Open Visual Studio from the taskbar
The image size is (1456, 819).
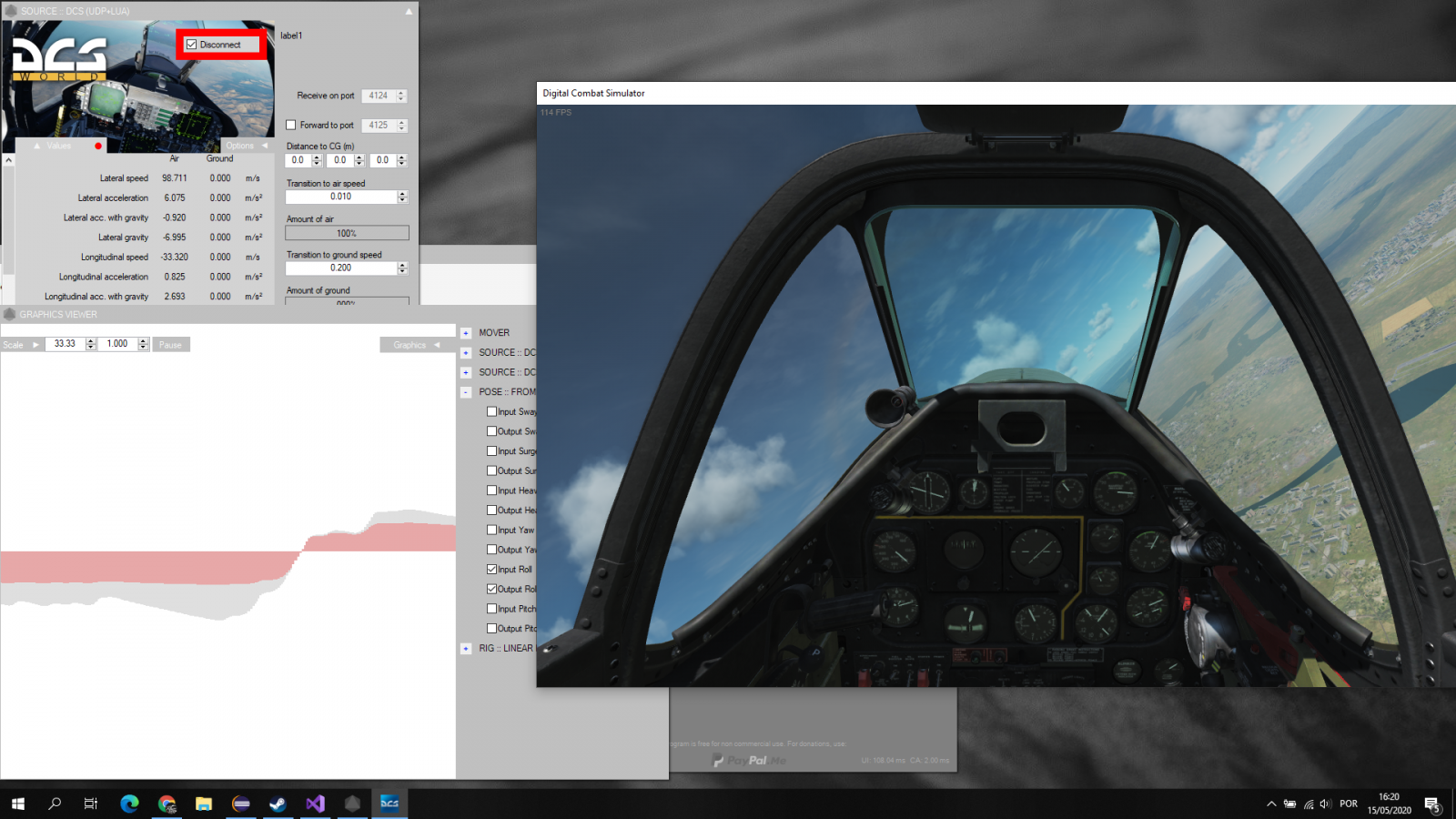point(315,804)
